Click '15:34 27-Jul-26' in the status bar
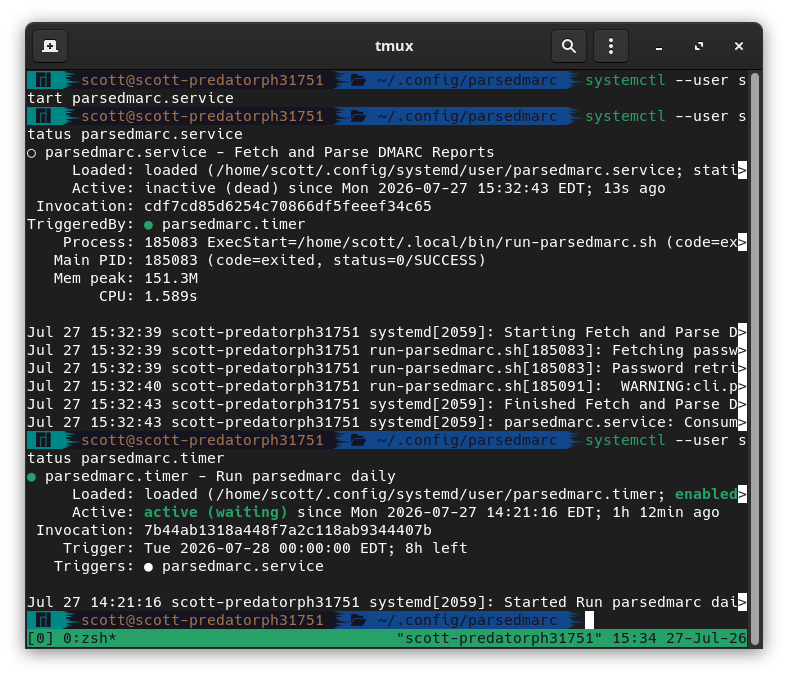 tap(679, 638)
